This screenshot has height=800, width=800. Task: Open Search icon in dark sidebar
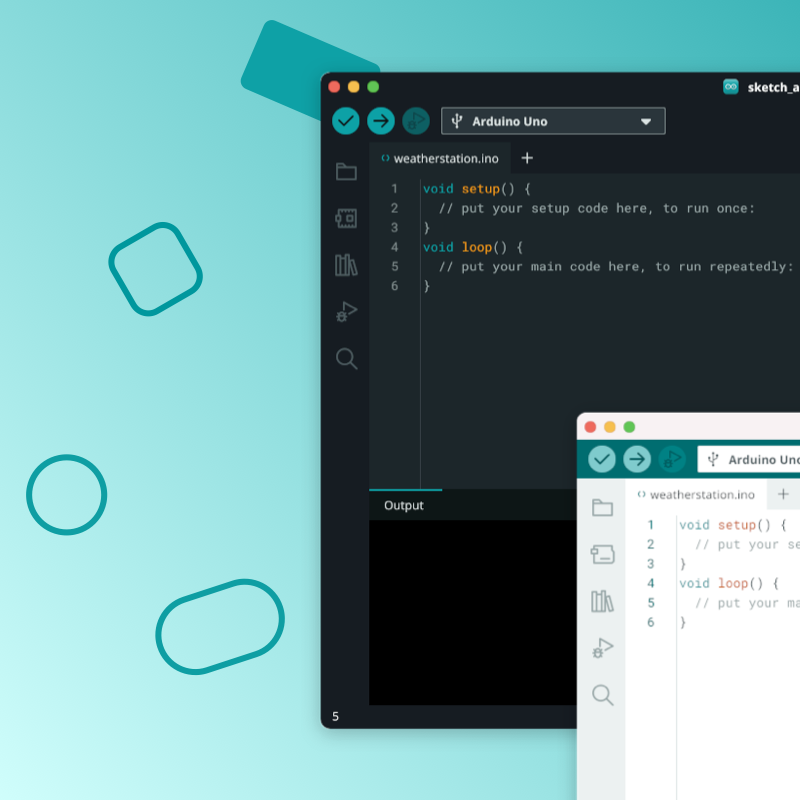[346, 359]
